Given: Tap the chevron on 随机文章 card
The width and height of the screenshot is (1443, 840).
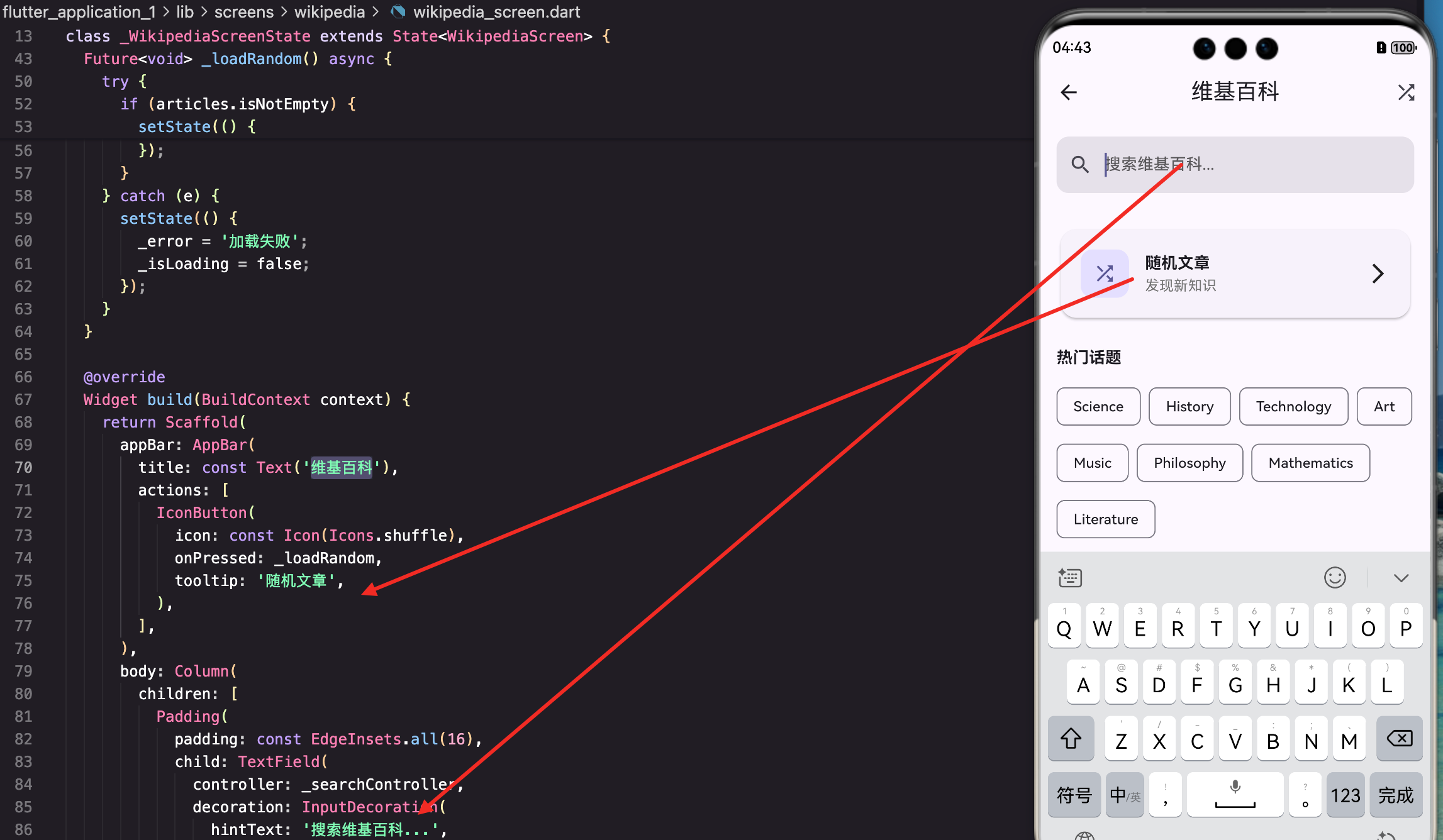Looking at the screenshot, I should point(1377,274).
